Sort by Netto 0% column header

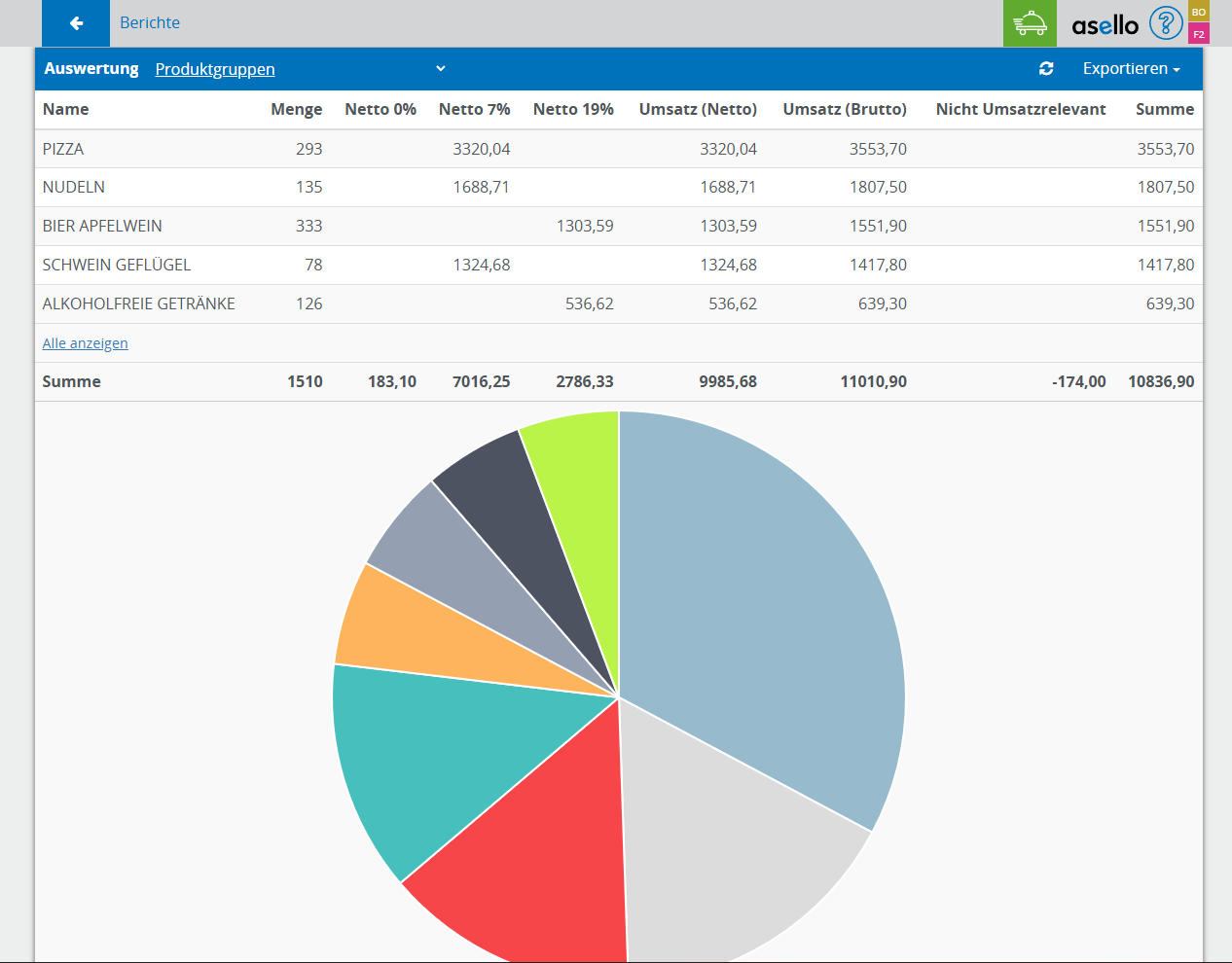pyautogui.click(x=380, y=109)
